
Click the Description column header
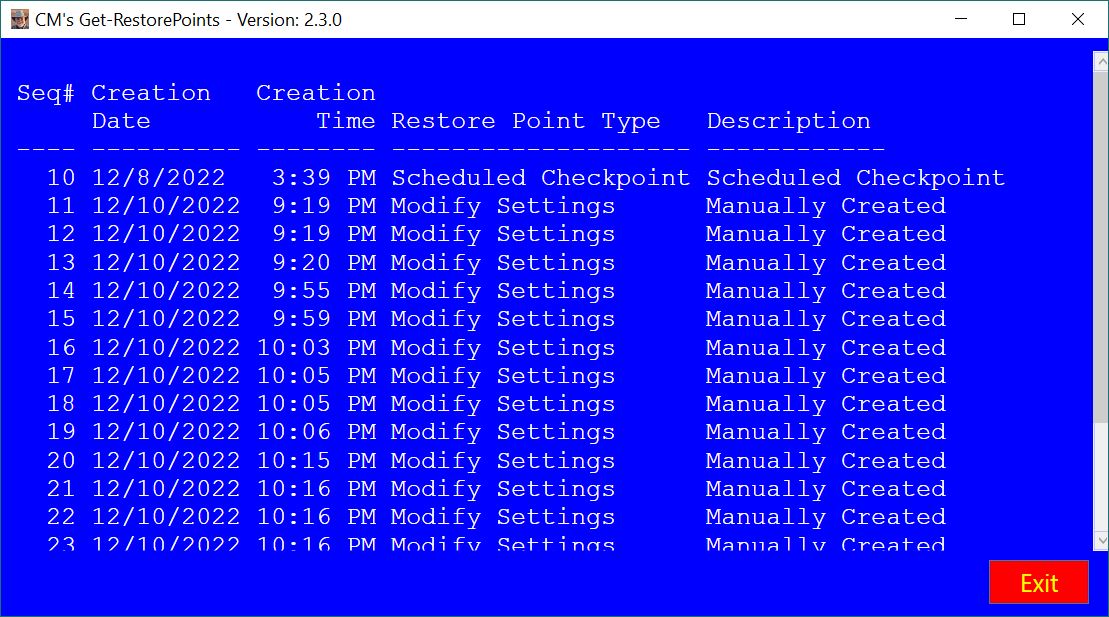pos(788,121)
